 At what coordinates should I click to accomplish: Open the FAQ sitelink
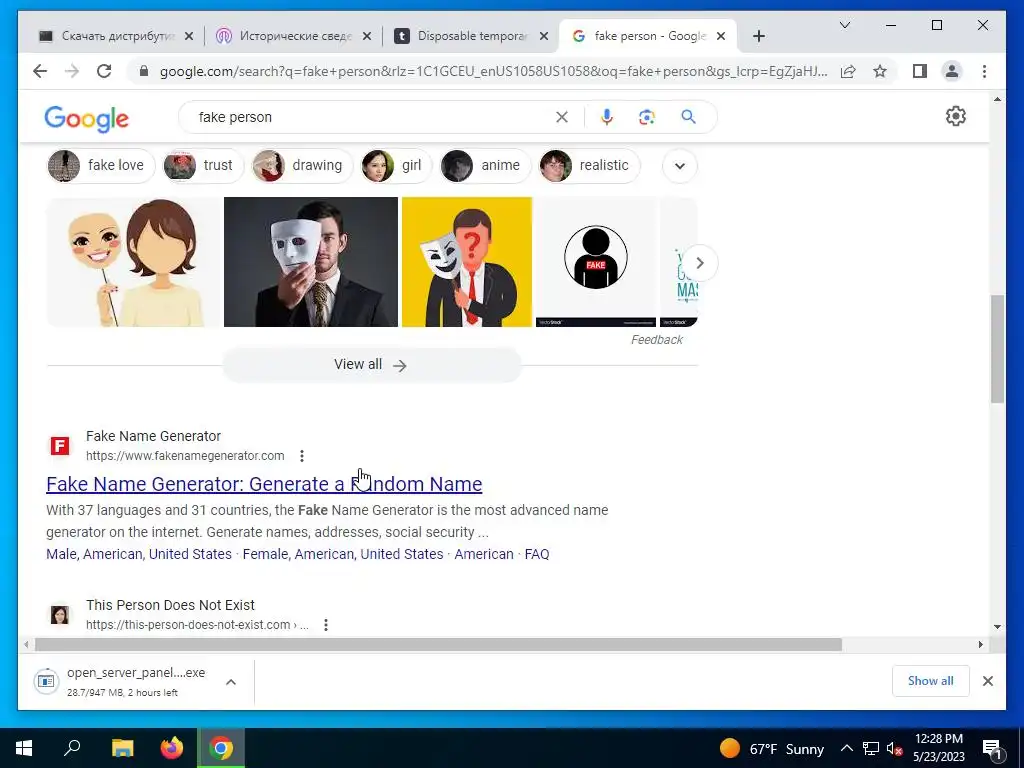pyautogui.click(x=537, y=554)
